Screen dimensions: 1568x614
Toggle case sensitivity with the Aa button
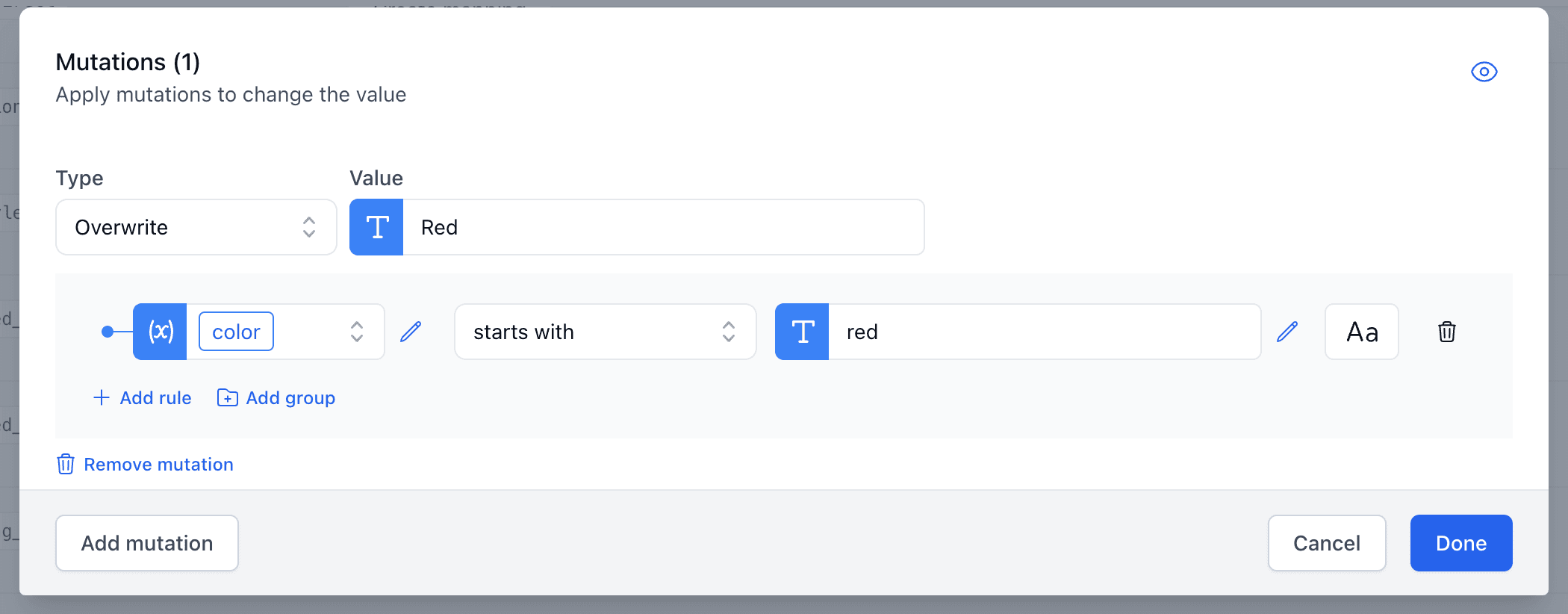tap(1361, 332)
